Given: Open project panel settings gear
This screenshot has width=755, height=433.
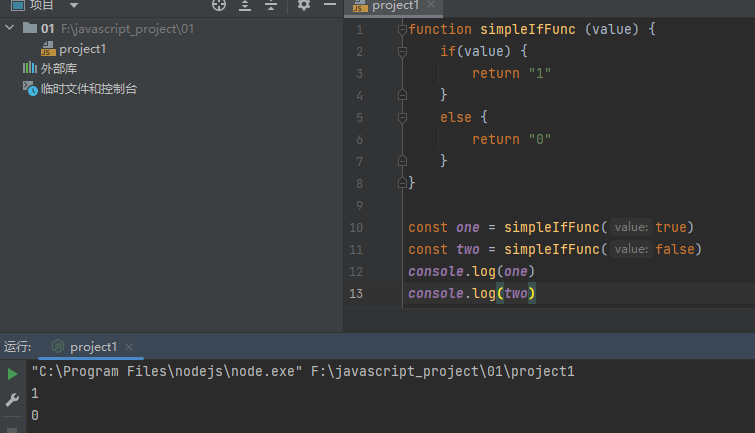Looking at the screenshot, I should [304, 5].
